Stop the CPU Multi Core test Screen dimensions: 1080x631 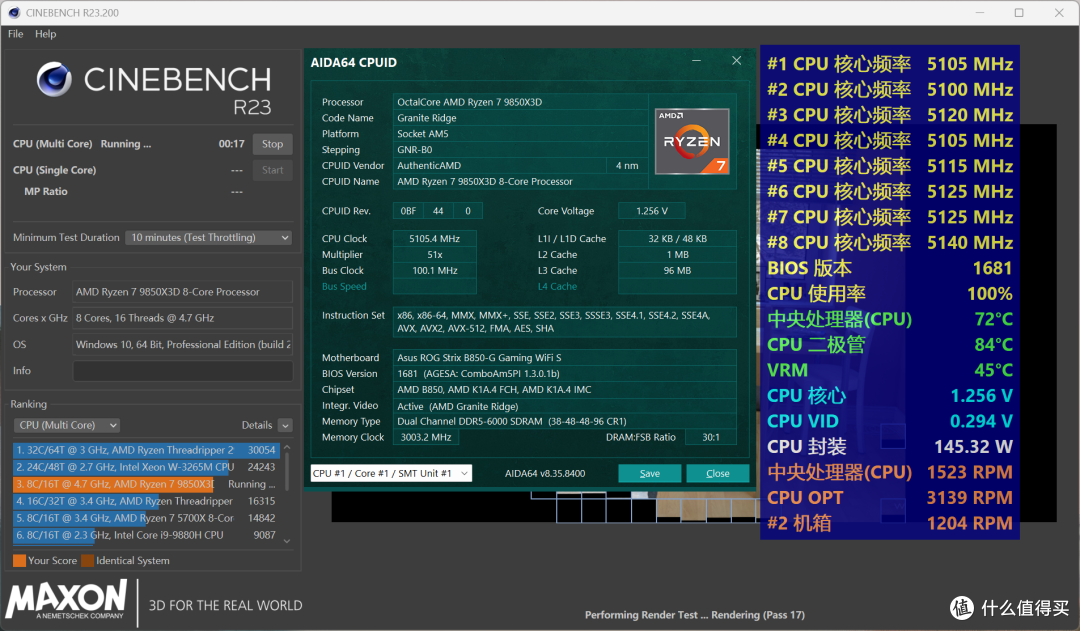pyautogui.click(x=272, y=144)
